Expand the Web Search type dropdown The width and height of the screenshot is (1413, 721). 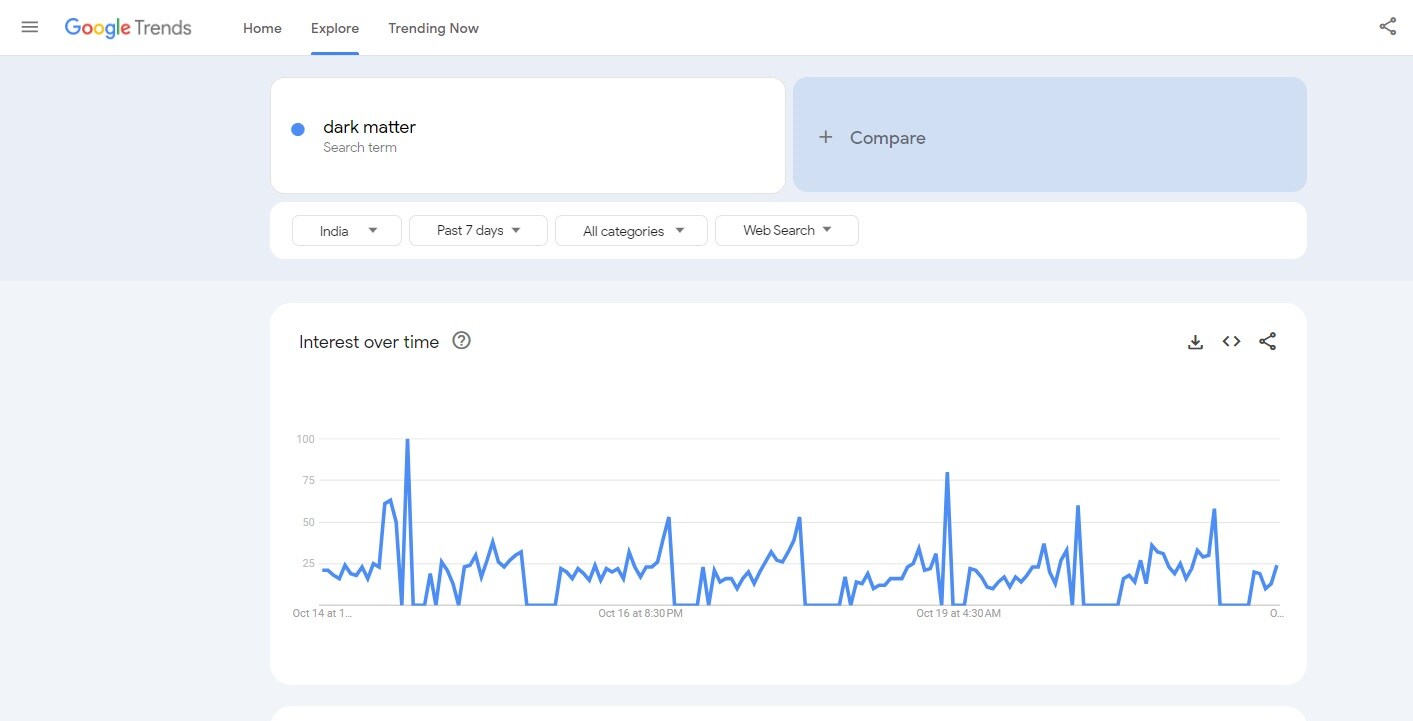click(x=786, y=231)
